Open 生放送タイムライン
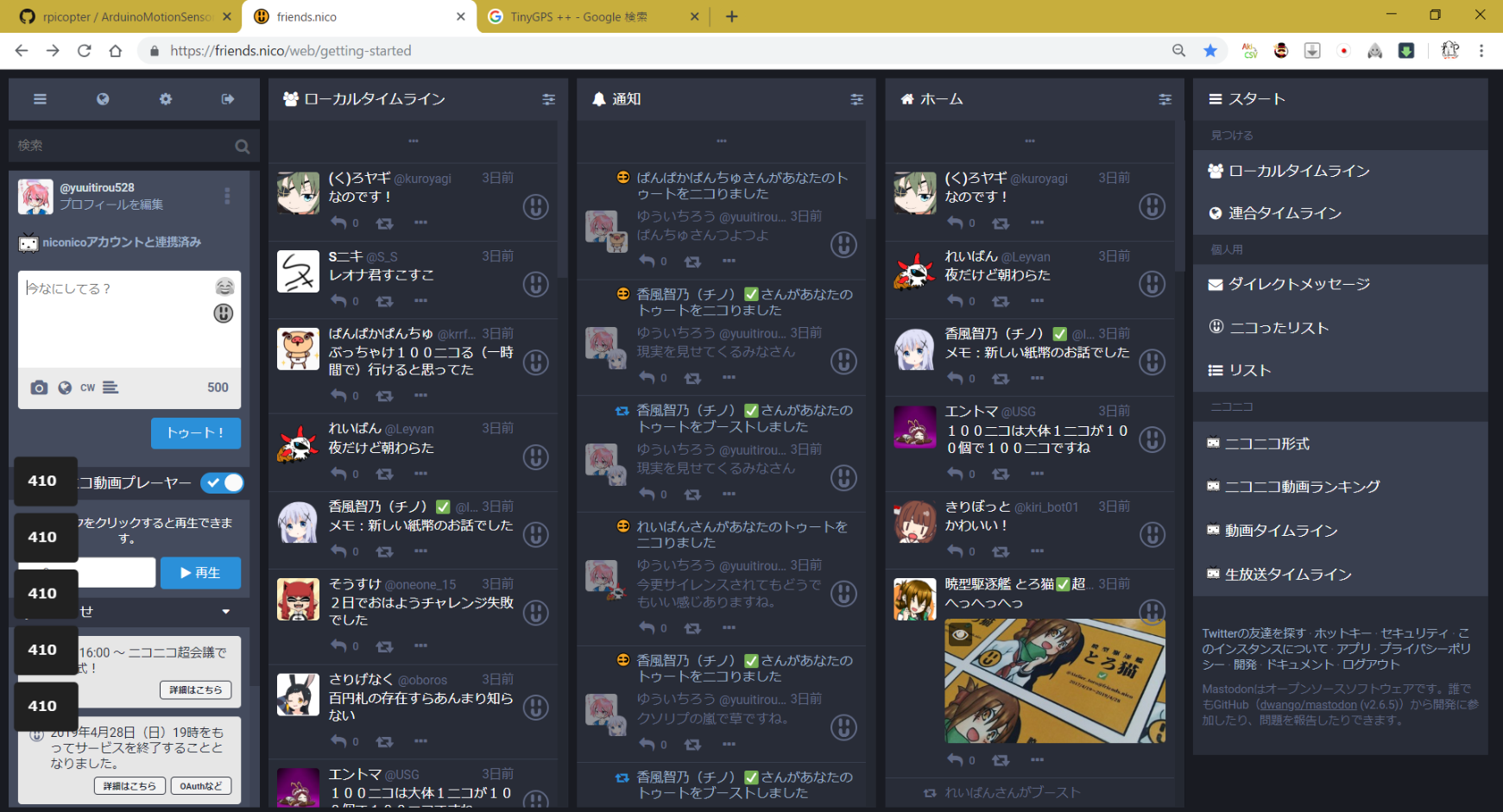The image size is (1503, 812). click(1340, 575)
